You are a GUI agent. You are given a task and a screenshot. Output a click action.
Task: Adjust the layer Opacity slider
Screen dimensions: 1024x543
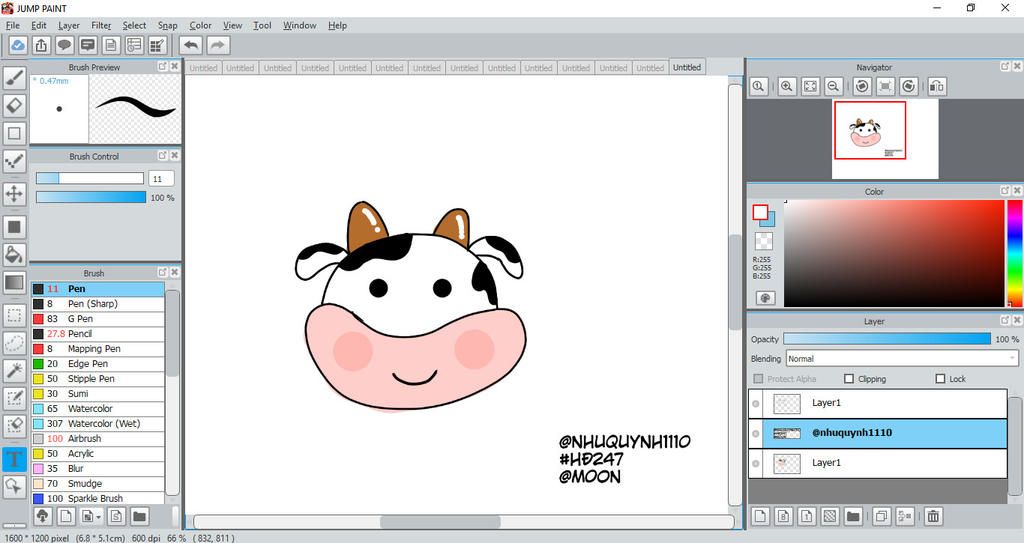pos(887,338)
